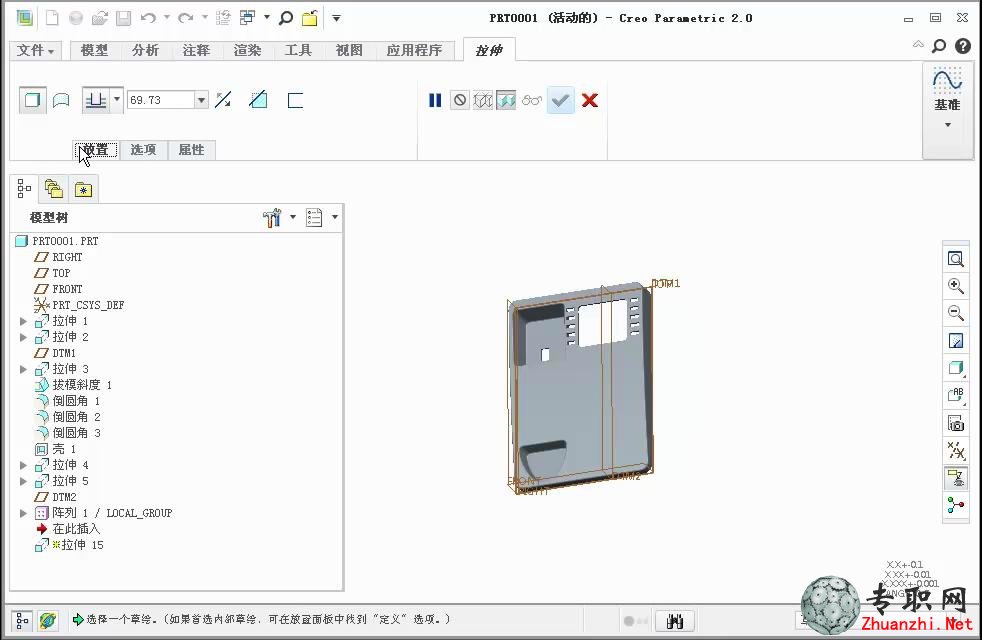Click the Named Views icon
Screen dimensions: 982x640
click(x=956, y=395)
